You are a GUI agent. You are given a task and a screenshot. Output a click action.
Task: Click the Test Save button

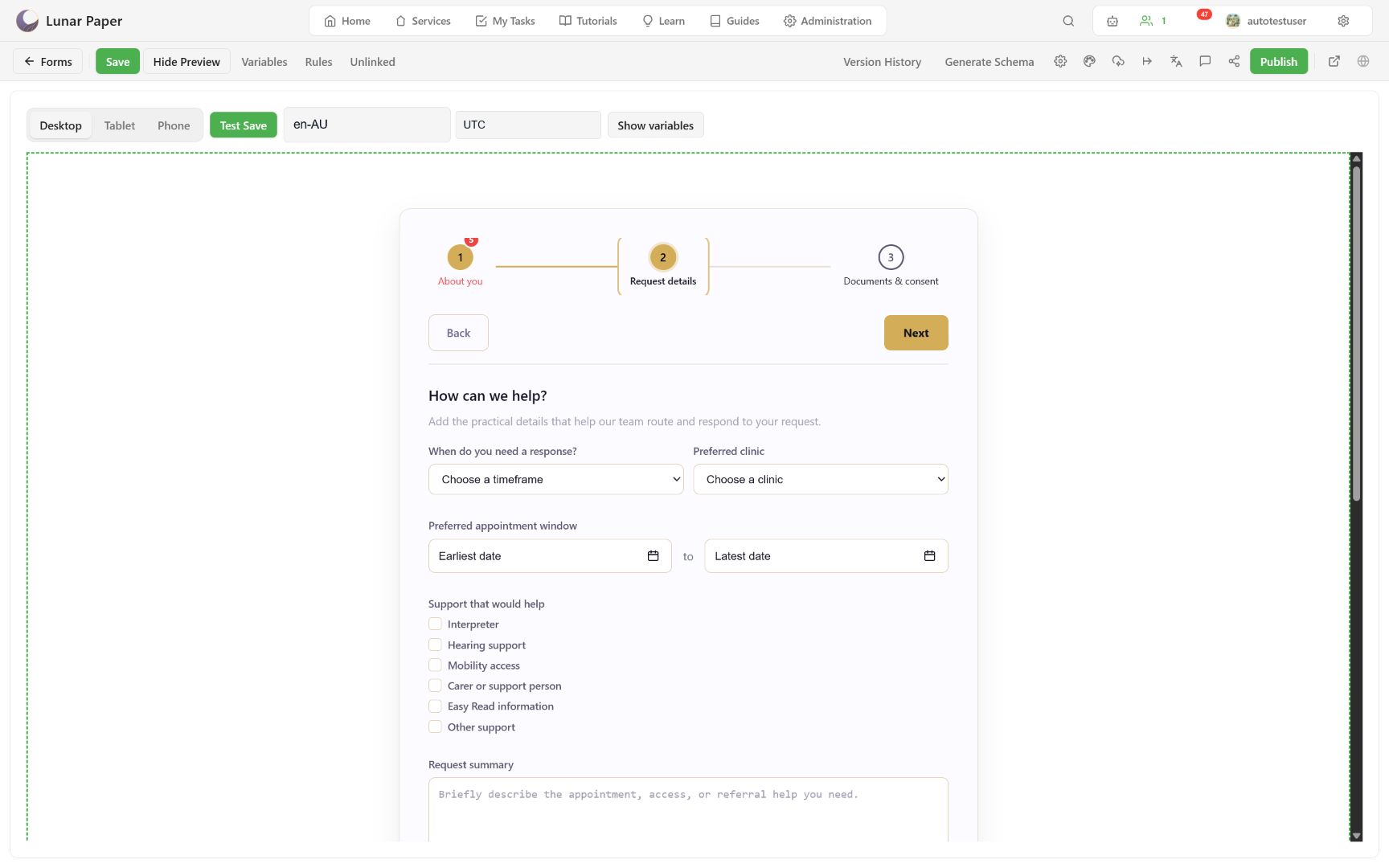244,125
